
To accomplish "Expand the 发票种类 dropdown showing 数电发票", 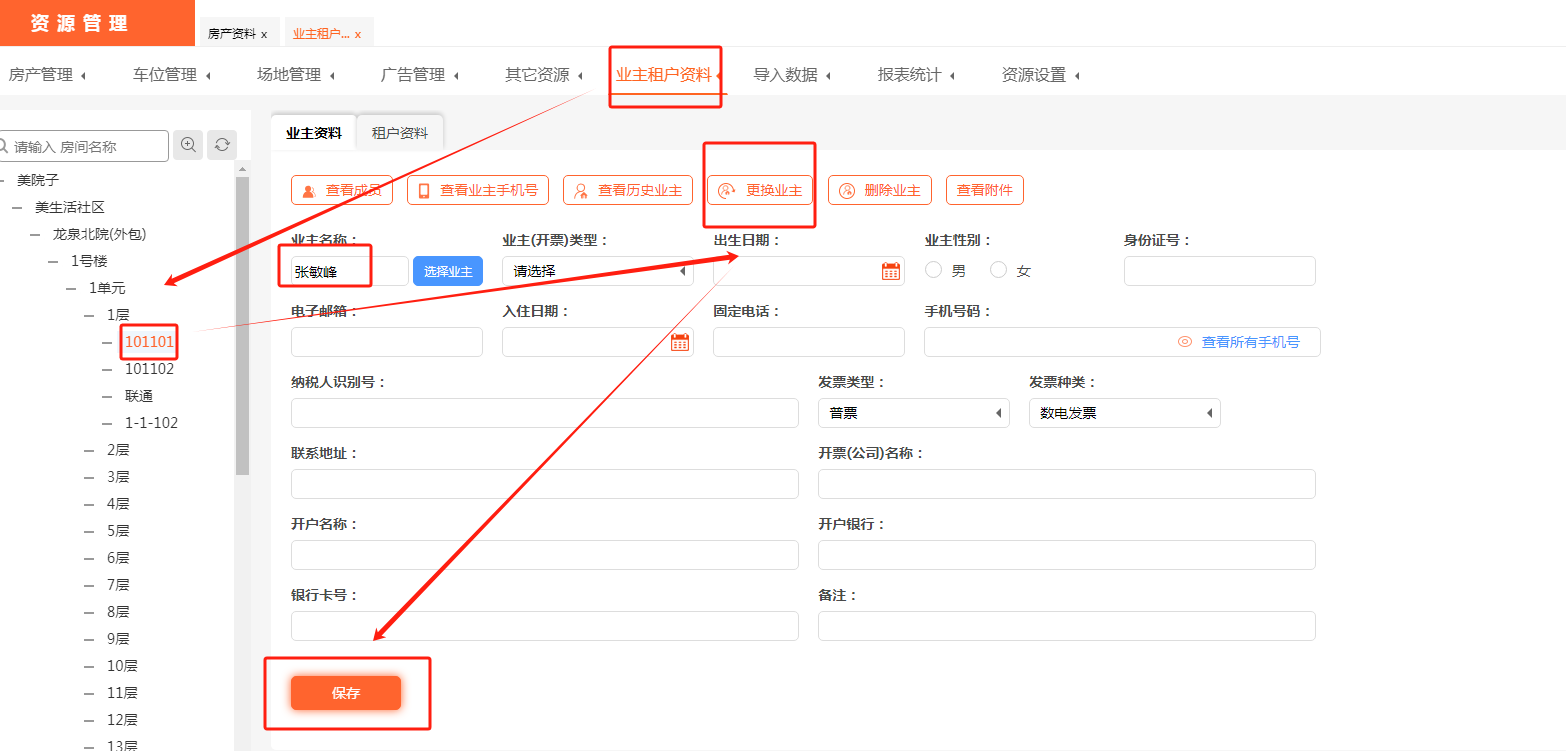I will [x=1124, y=413].
